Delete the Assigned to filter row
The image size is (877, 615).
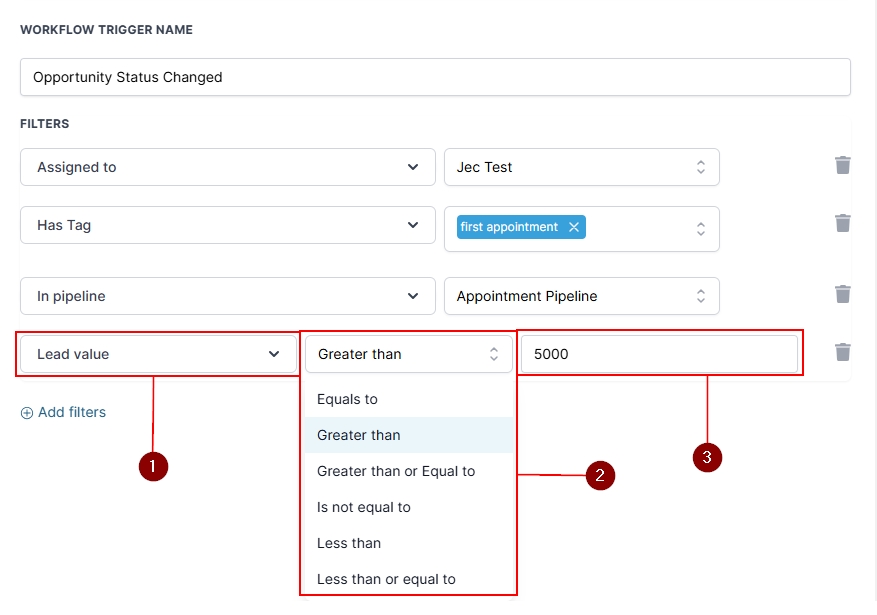click(843, 165)
